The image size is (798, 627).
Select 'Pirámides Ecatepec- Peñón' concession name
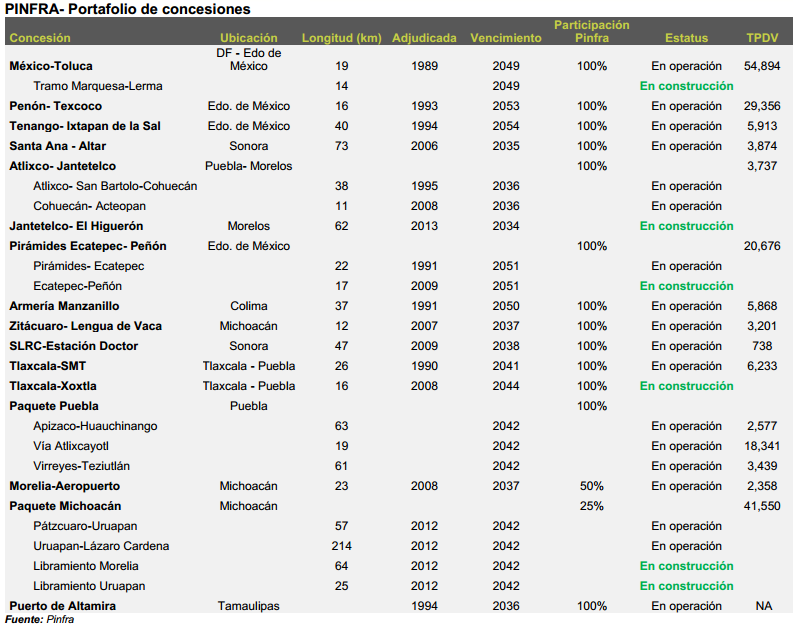88,246
